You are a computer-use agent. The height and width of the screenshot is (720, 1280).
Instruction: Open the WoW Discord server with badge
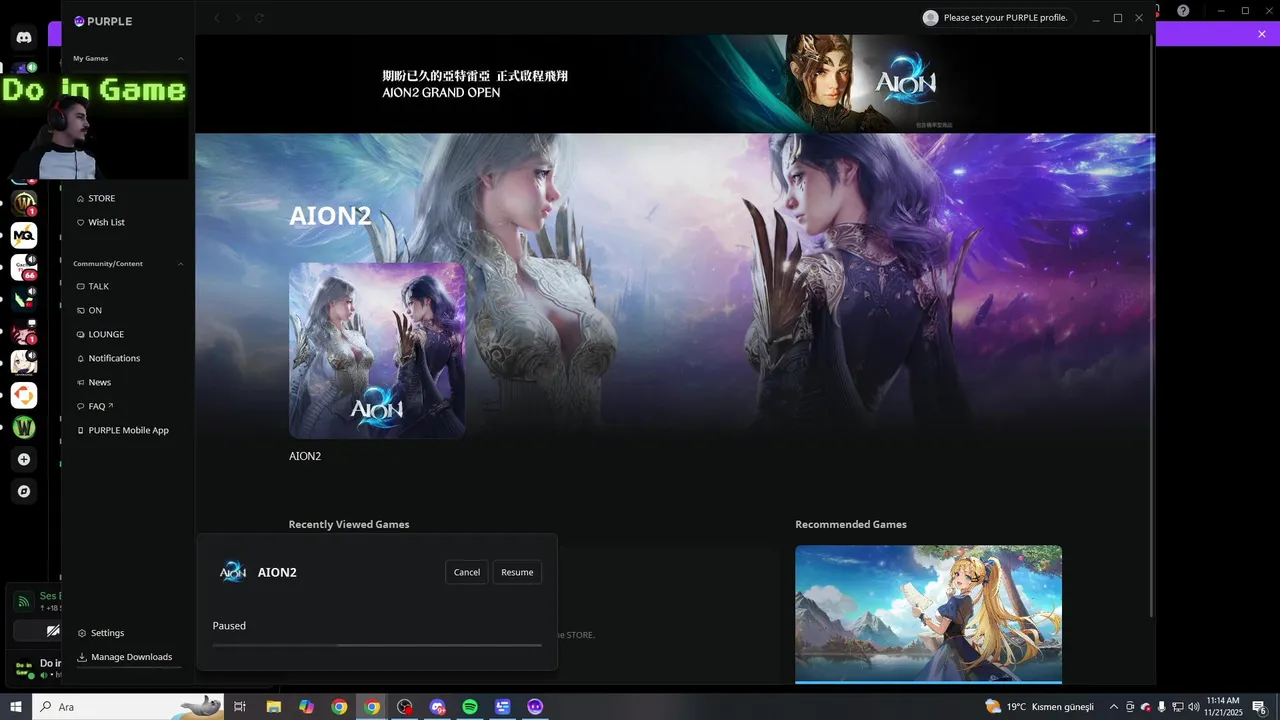point(24,204)
